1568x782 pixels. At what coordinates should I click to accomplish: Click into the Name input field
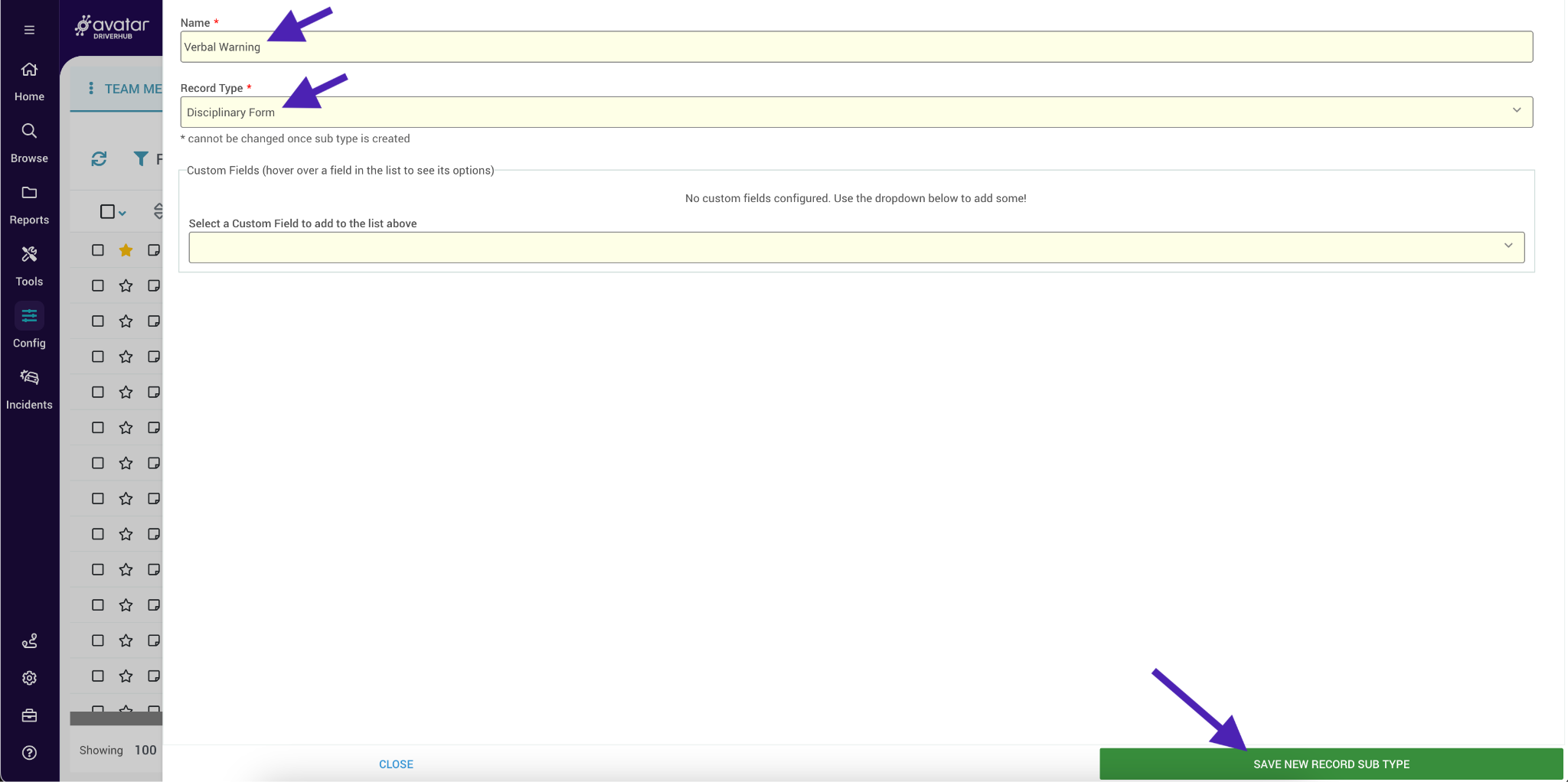click(x=856, y=47)
